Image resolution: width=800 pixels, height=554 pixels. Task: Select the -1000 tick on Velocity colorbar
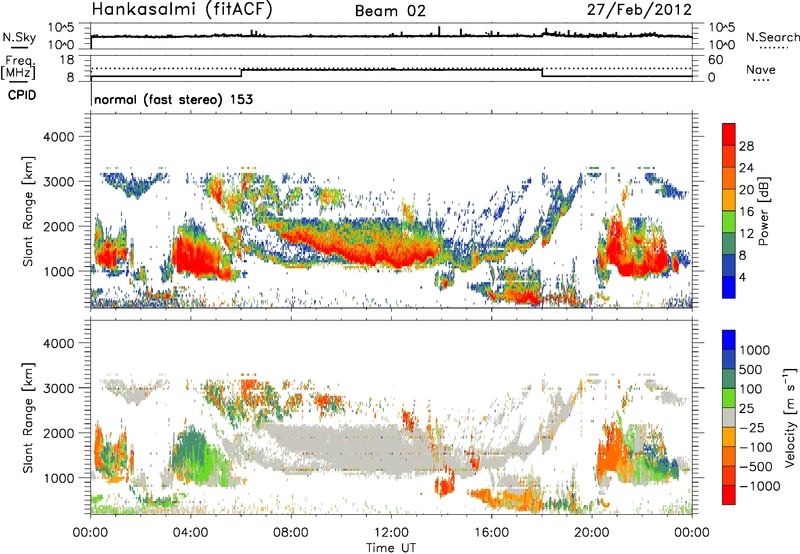coord(759,486)
